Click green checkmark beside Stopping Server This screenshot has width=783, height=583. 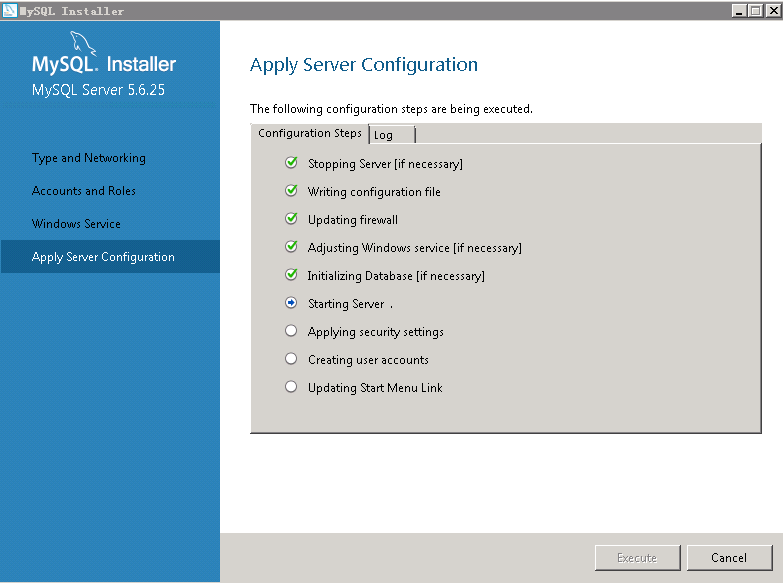tap(291, 163)
